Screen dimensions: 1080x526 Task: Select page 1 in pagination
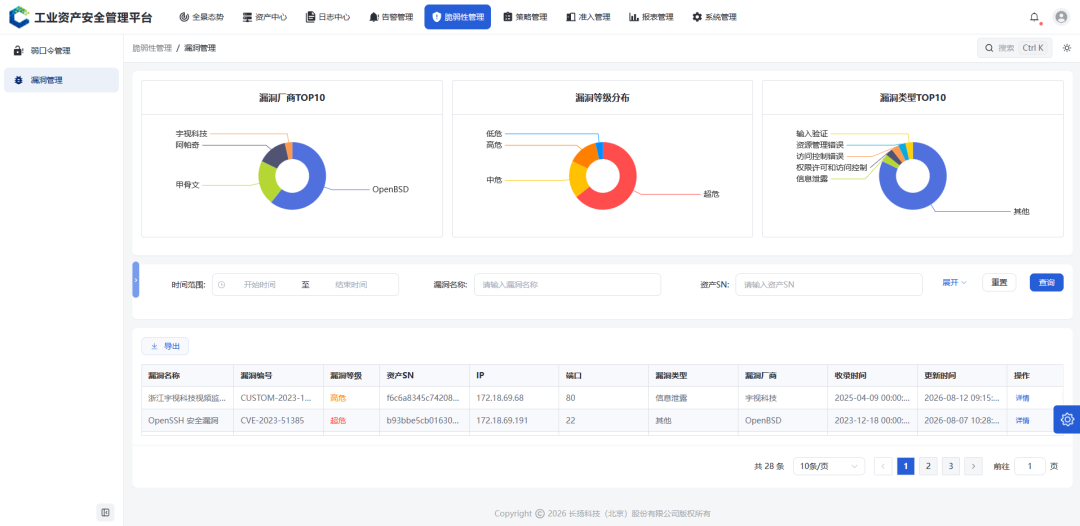[x=906, y=466]
